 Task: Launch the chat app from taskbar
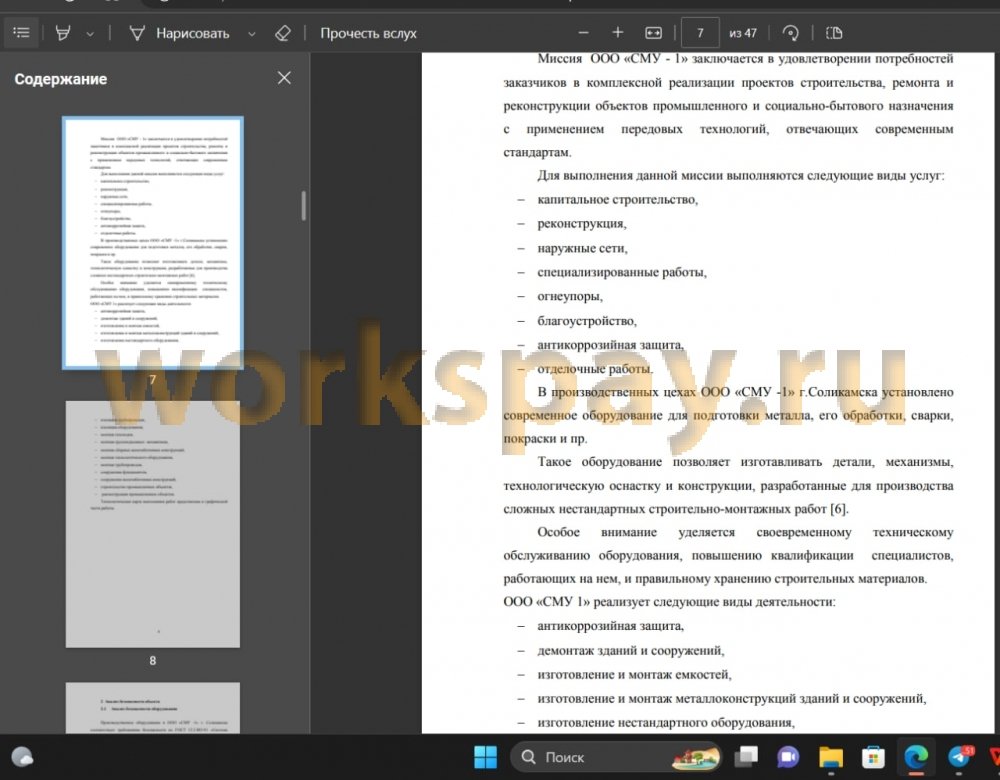pyautogui.click(x=788, y=757)
